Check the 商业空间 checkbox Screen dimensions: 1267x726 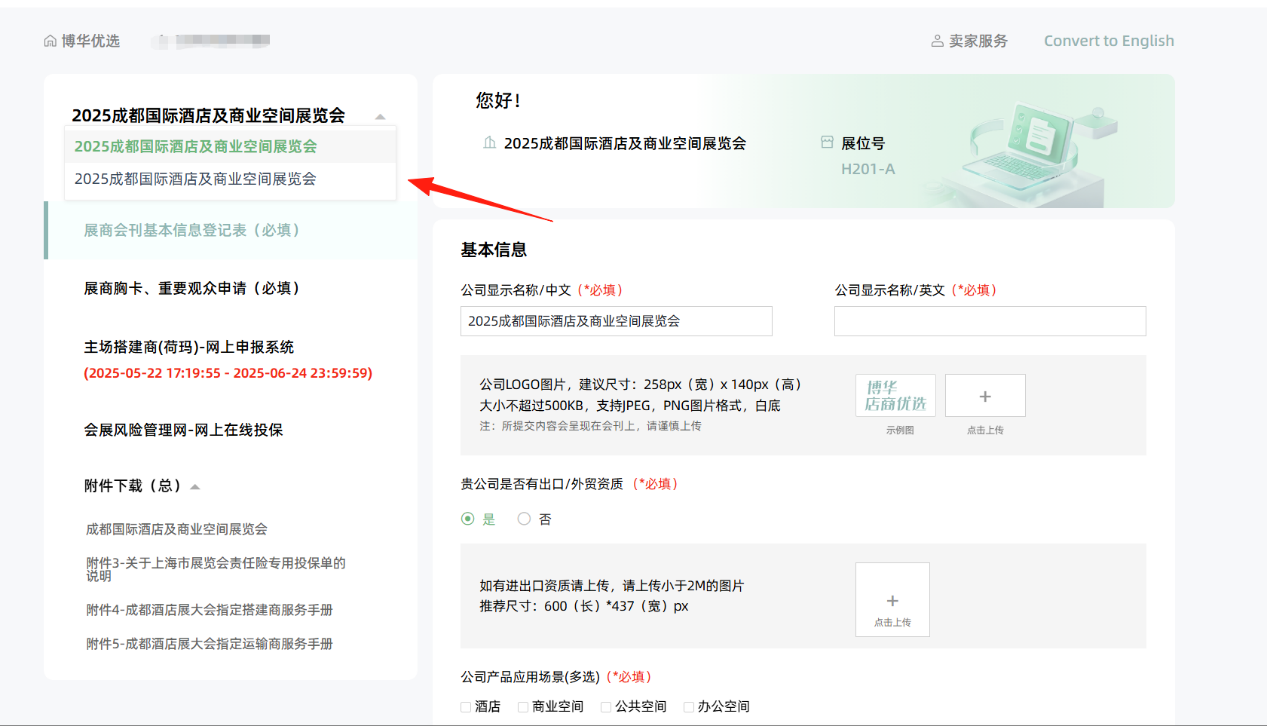[523, 707]
